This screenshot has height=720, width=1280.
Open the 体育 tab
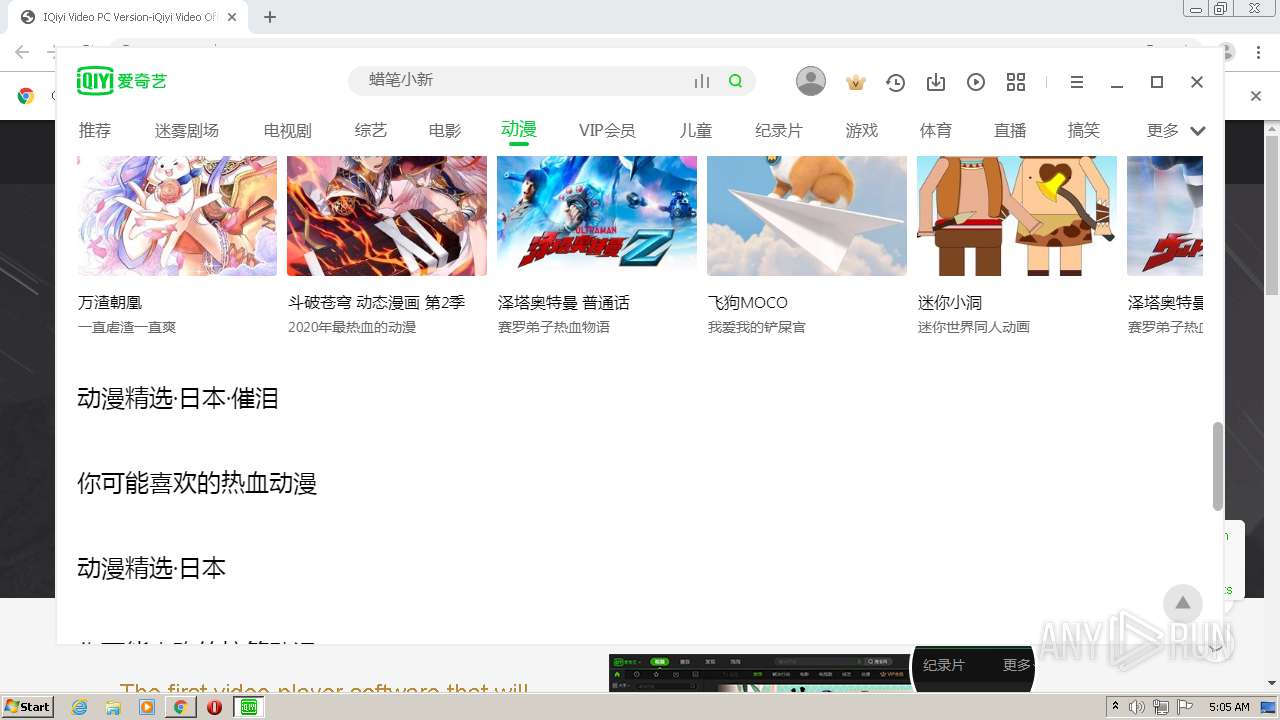click(936, 130)
